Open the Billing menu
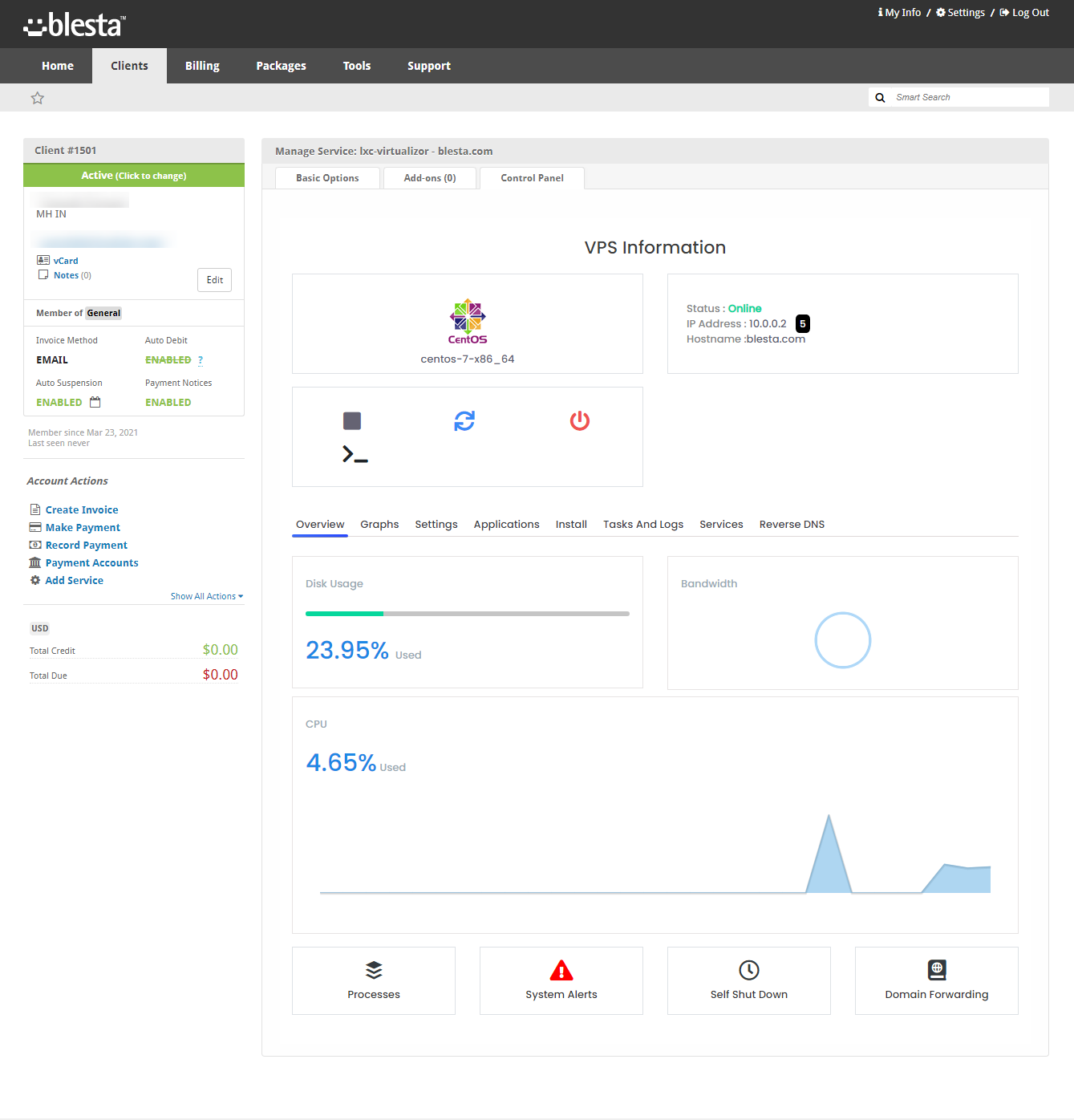Image resolution: width=1074 pixels, height=1120 pixels. pos(201,65)
